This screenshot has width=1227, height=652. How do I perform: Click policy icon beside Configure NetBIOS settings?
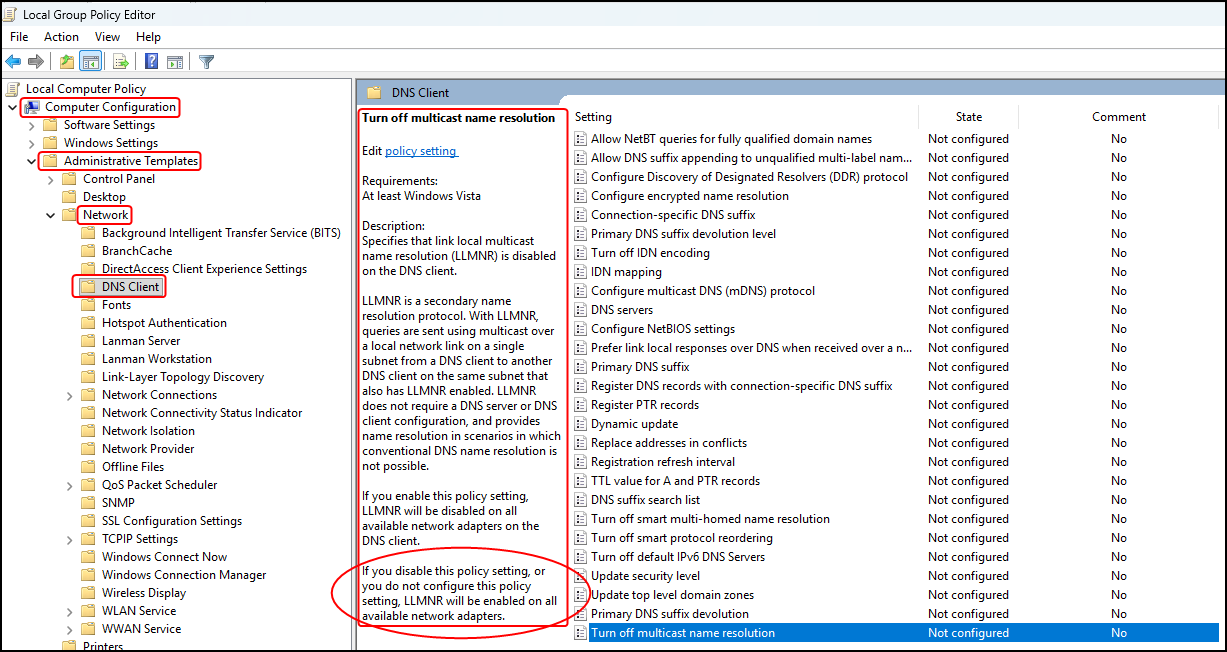[x=580, y=329]
